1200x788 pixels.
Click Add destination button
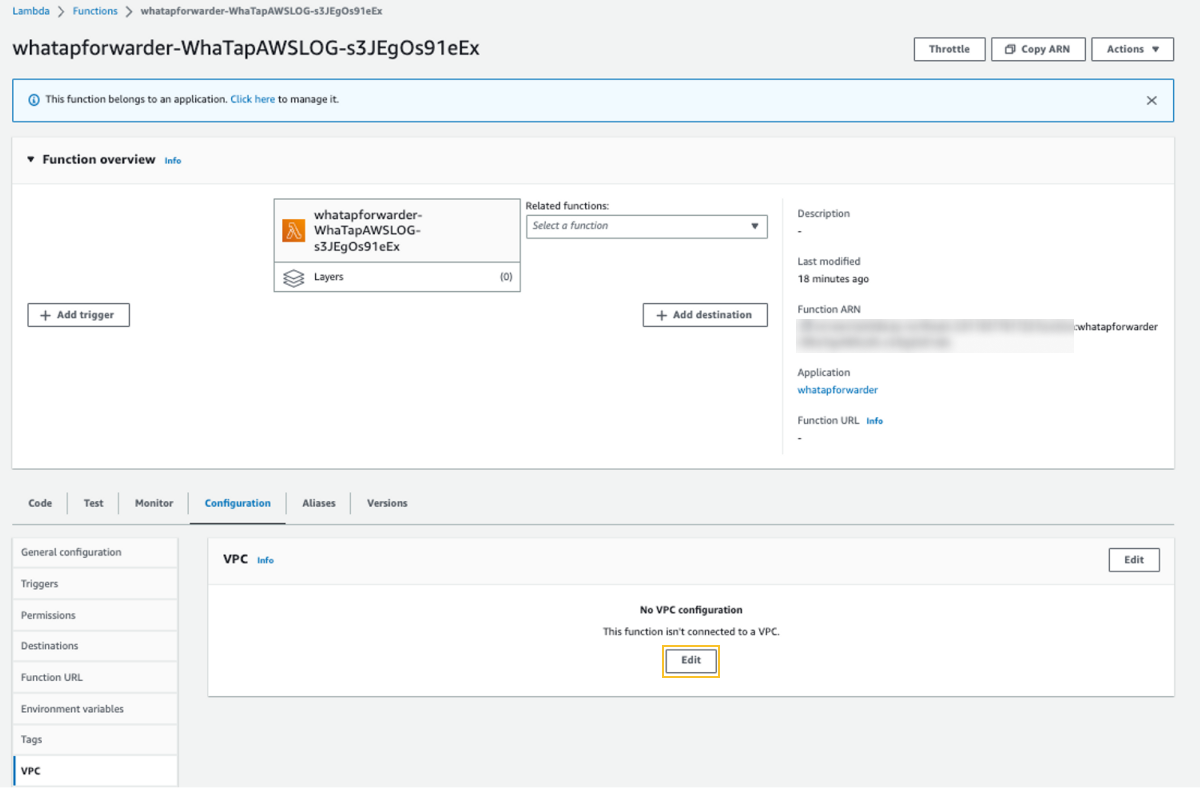pos(705,315)
